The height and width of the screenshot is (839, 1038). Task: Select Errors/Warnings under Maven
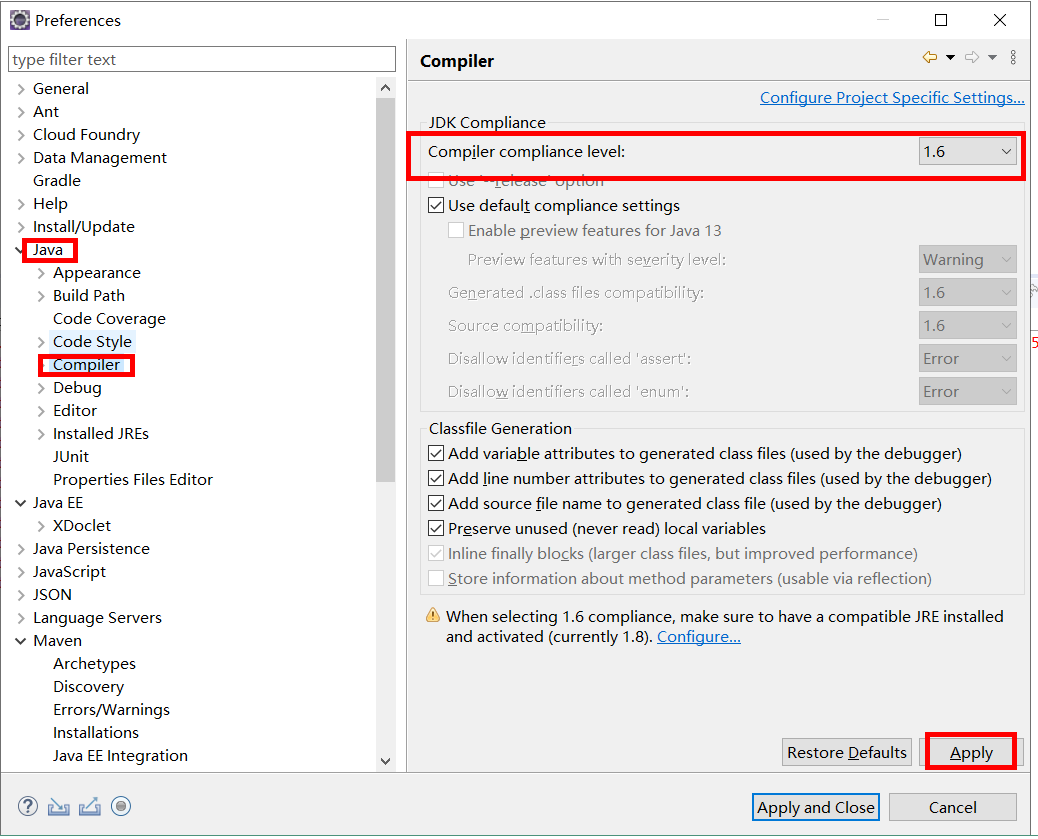[111, 710]
